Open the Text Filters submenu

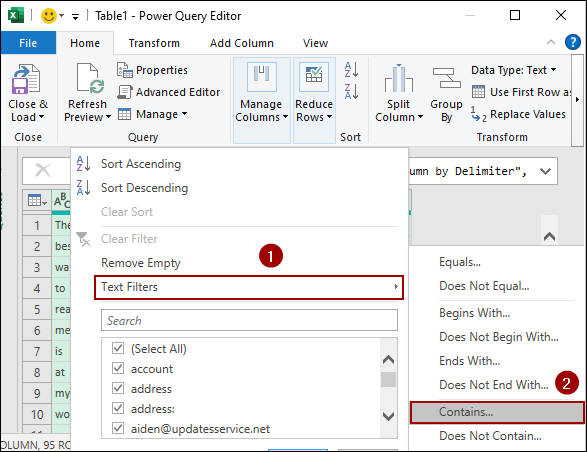pyautogui.click(x=249, y=287)
